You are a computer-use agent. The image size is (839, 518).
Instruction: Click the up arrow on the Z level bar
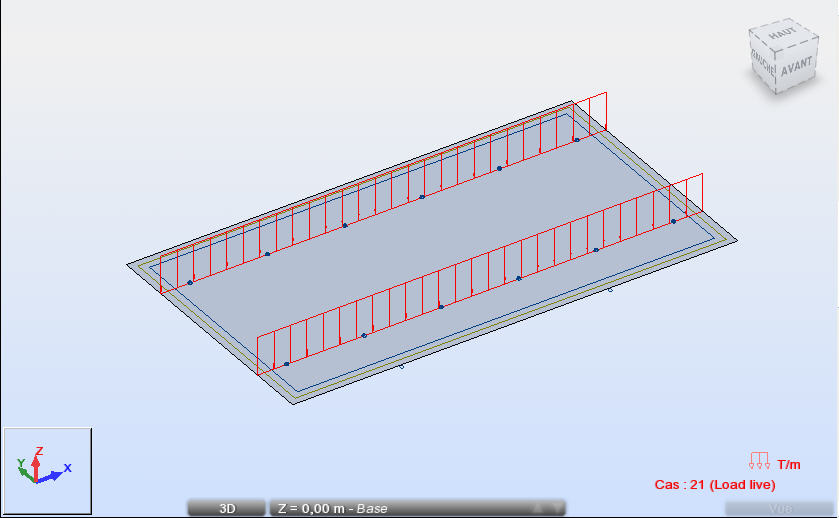pos(538,508)
